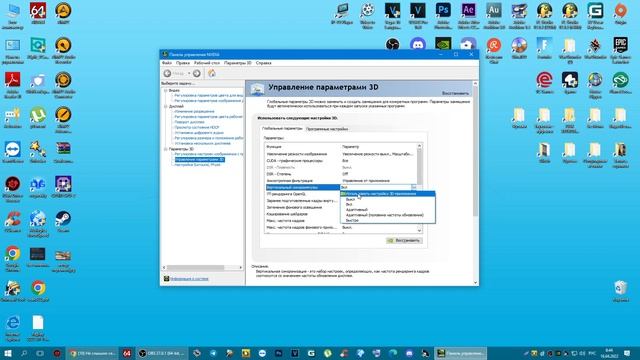Screen dimensions: 640x360
Task: Choose the Вкл option in dropdown list
Action: point(388,204)
